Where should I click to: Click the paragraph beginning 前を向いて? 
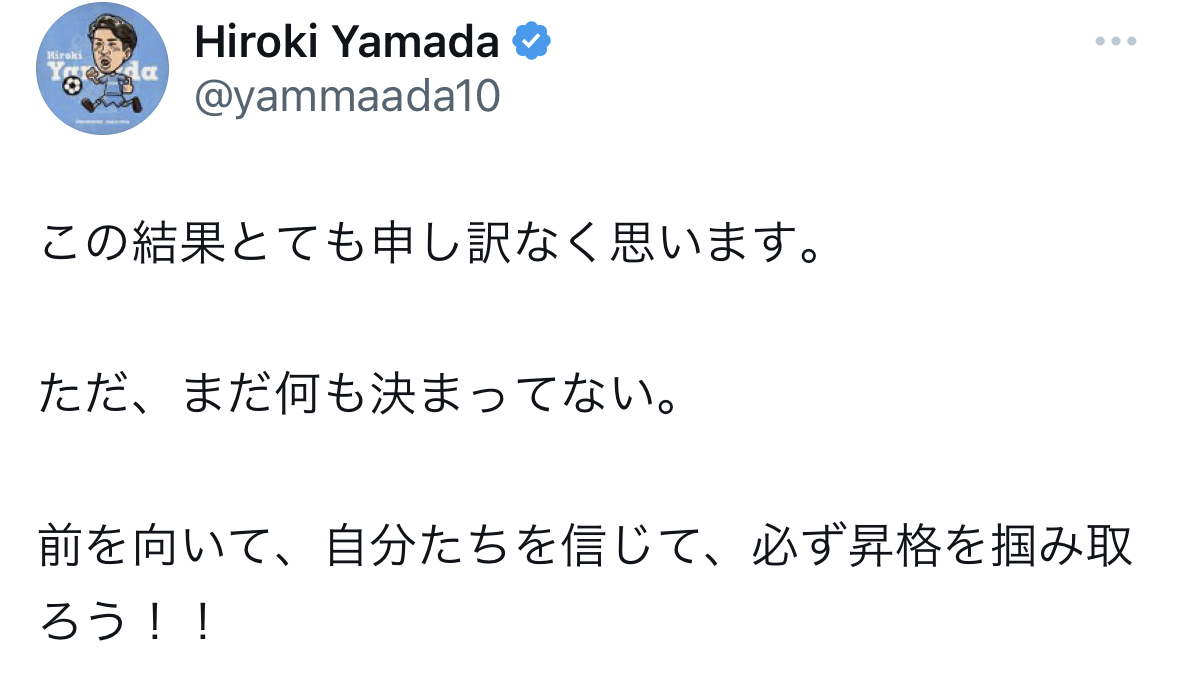click(586, 583)
